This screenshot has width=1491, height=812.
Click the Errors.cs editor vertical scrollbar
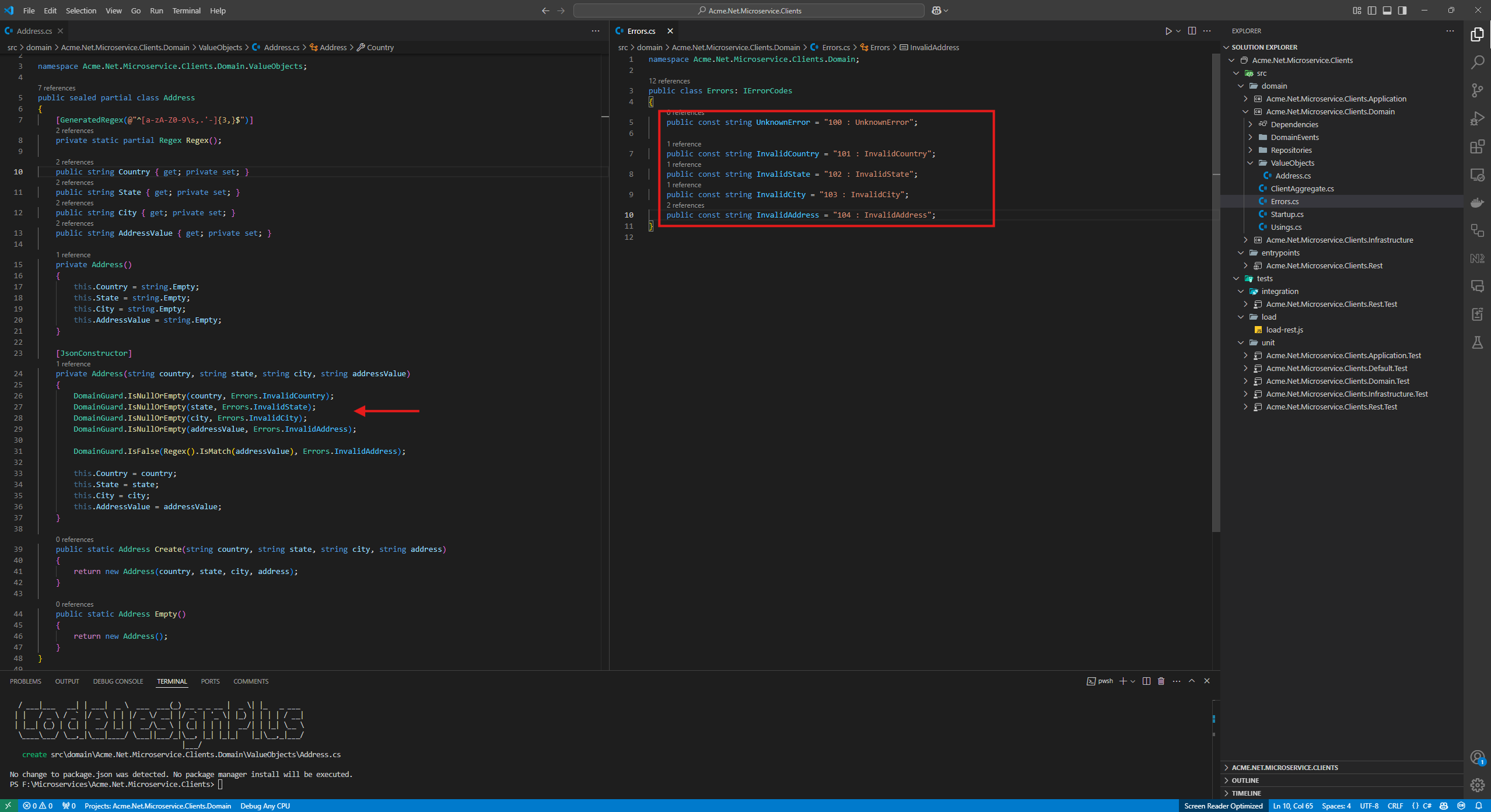pyautogui.click(x=1216, y=292)
